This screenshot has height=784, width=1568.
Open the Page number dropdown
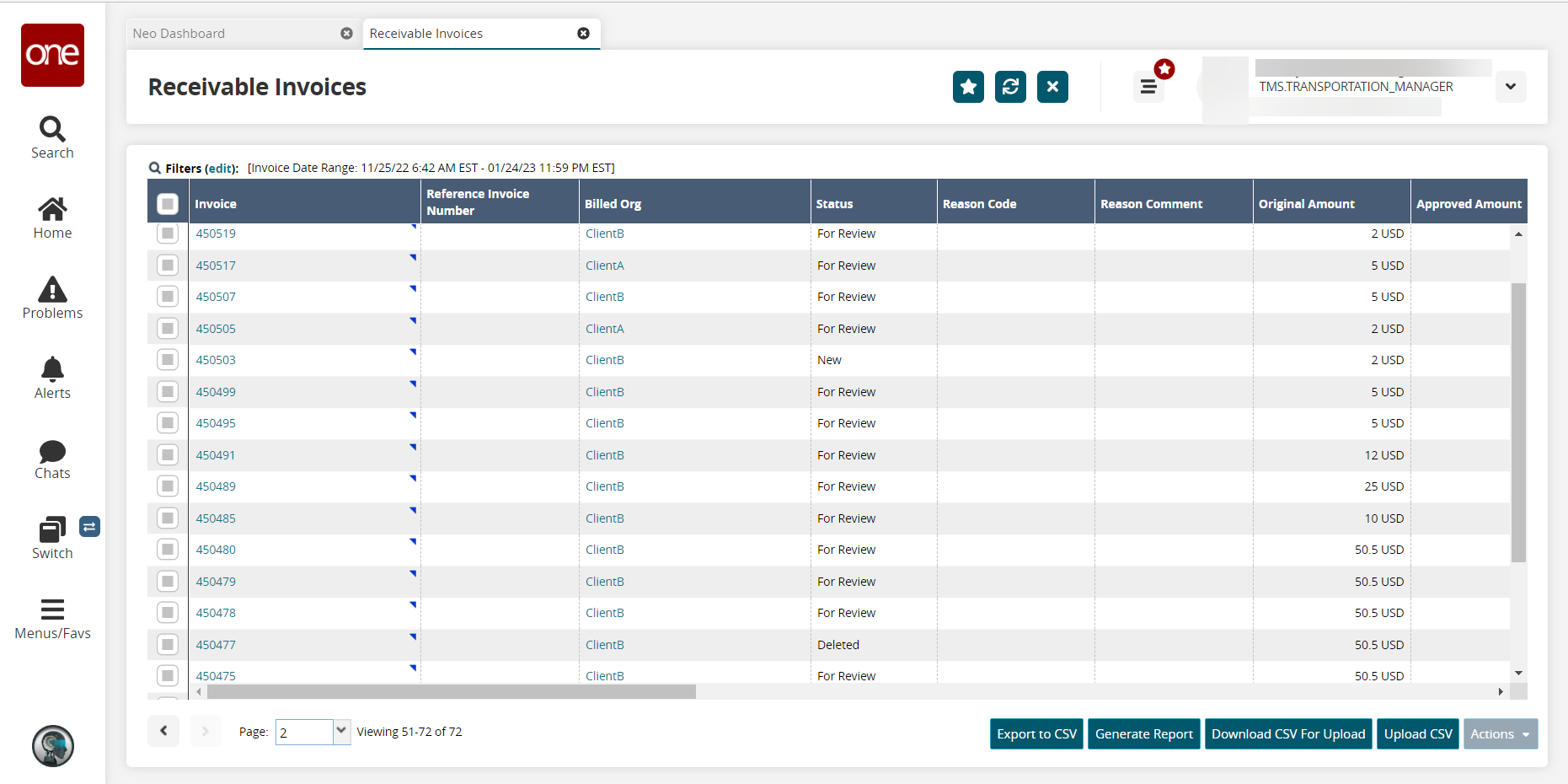click(341, 732)
